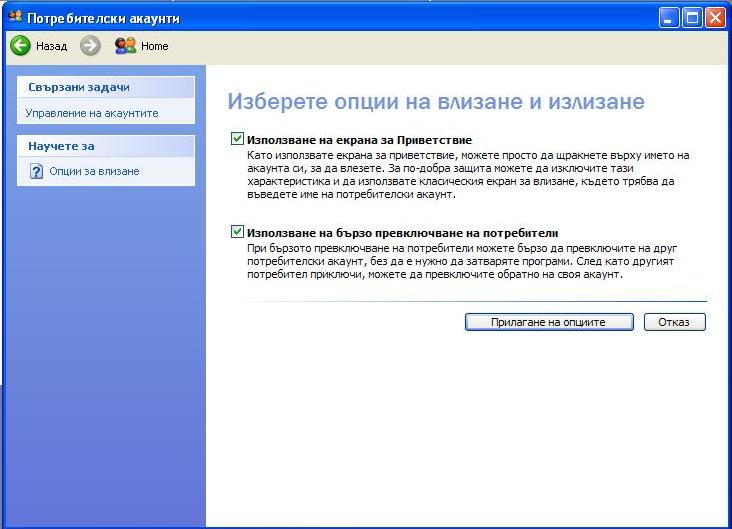Click the "Home" text in the toolbar
This screenshot has width=732, height=529.
pos(154,46)
